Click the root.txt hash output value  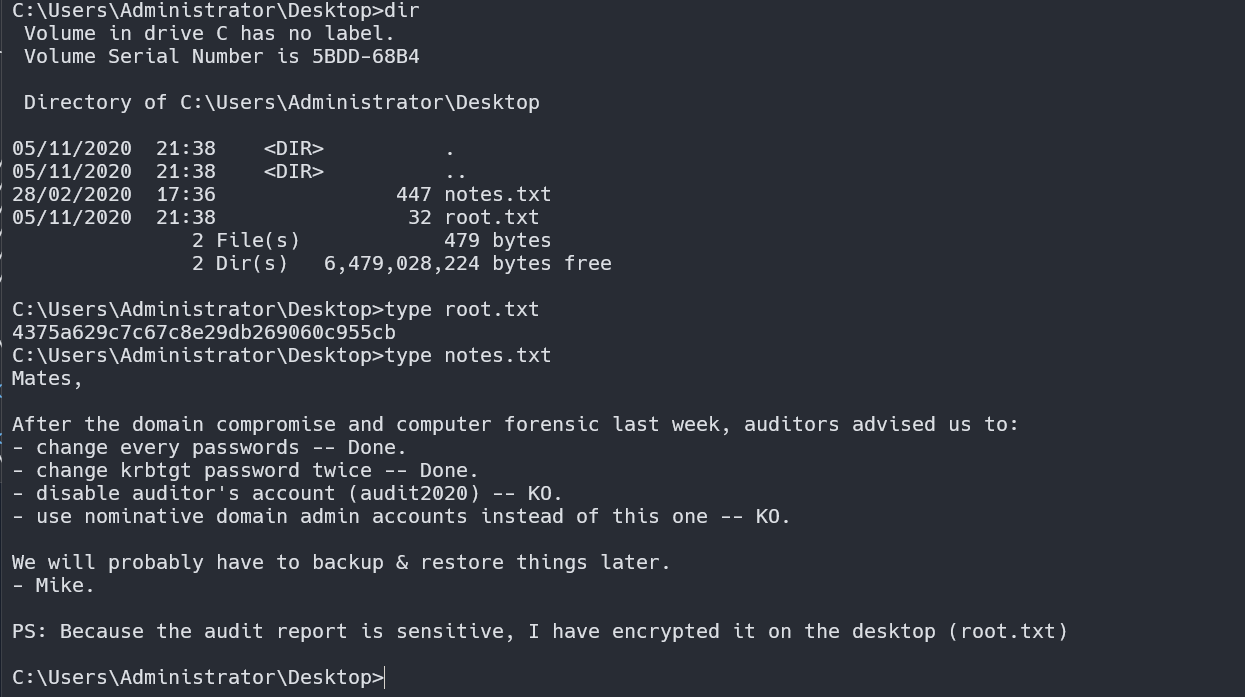click(204, 333)
